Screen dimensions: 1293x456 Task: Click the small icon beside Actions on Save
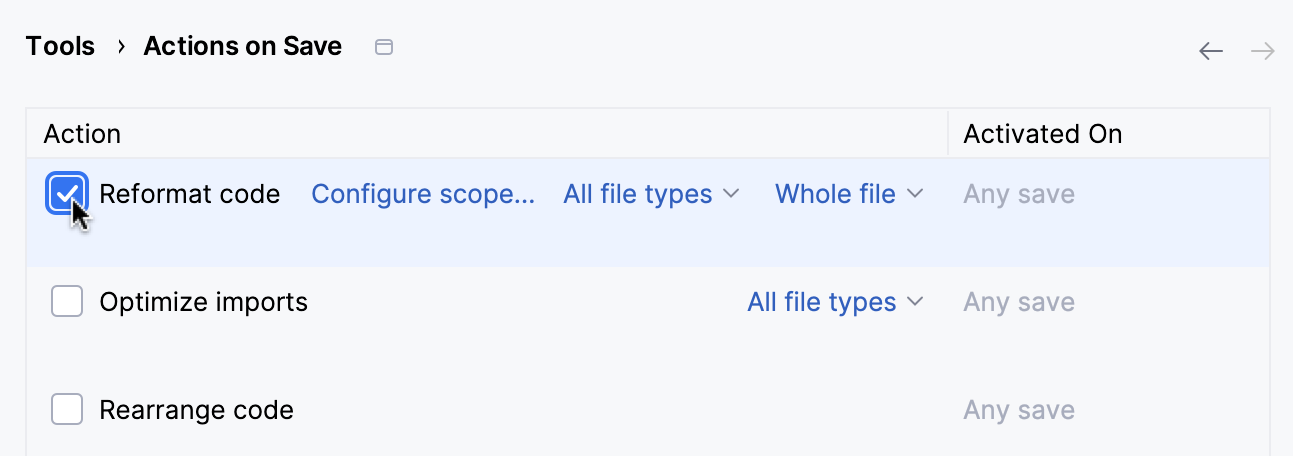point(383,47)
